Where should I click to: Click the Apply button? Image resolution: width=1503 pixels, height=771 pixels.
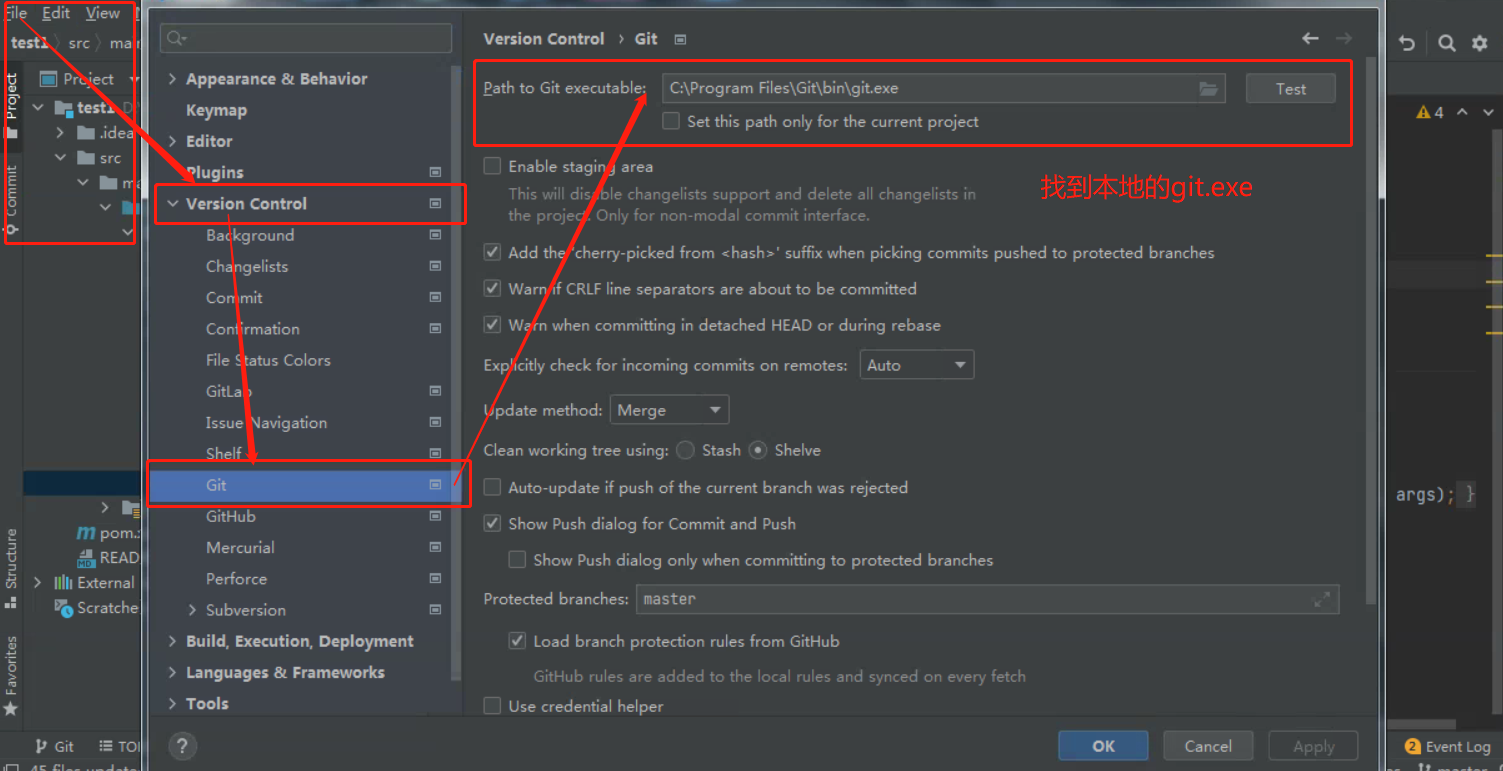point(1313,746)
